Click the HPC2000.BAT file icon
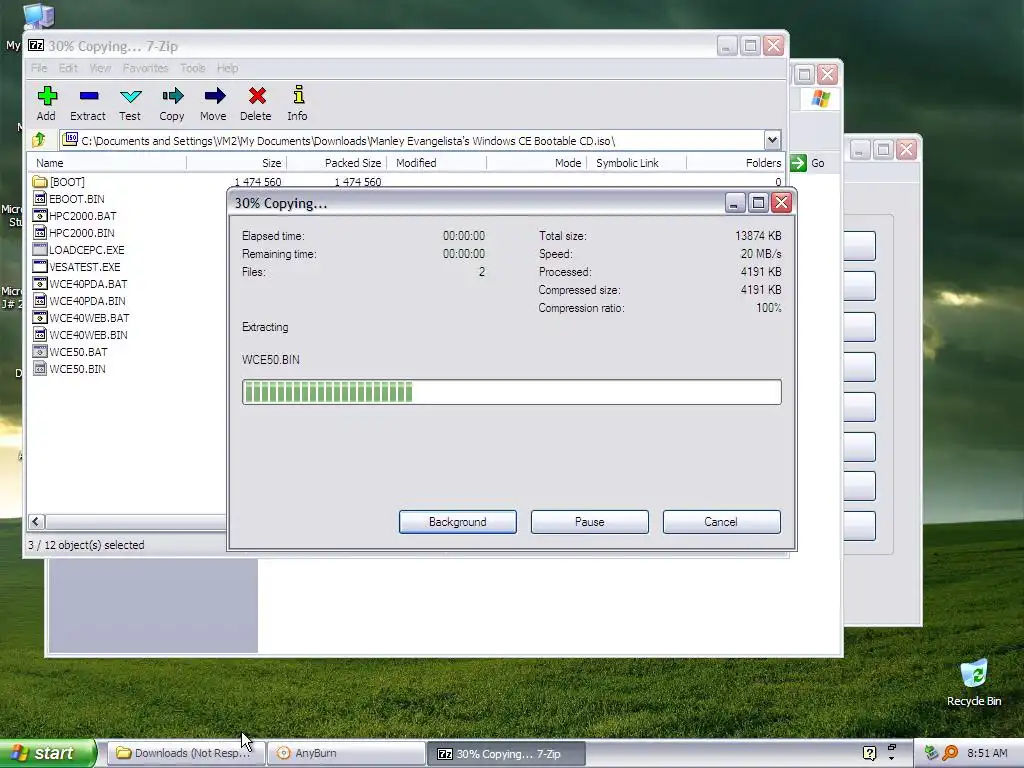Image resolution: width=1024 pixels, height=768 pixels. point(40,216)
